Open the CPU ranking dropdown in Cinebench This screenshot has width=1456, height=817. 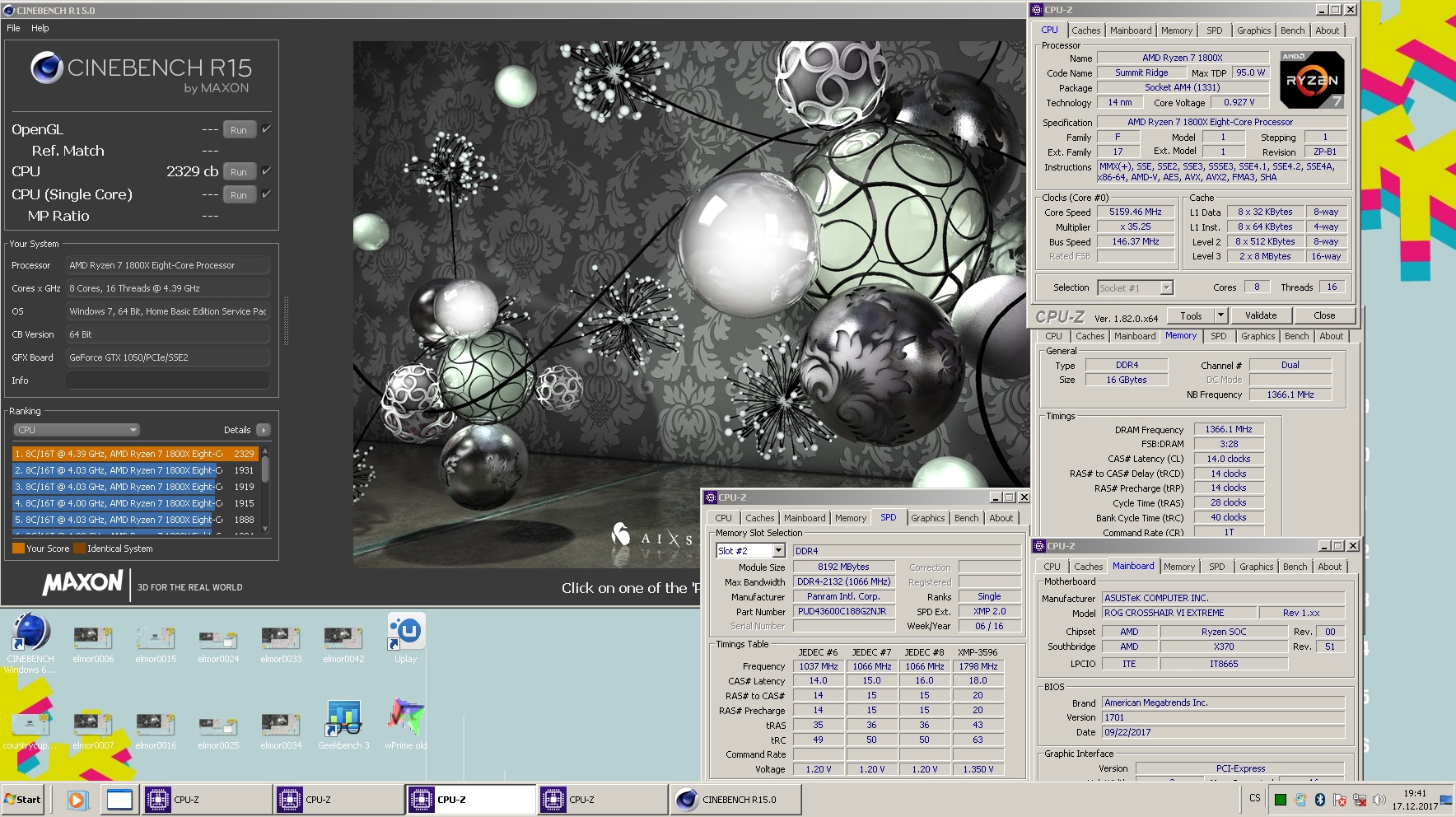tap(77, 430)
